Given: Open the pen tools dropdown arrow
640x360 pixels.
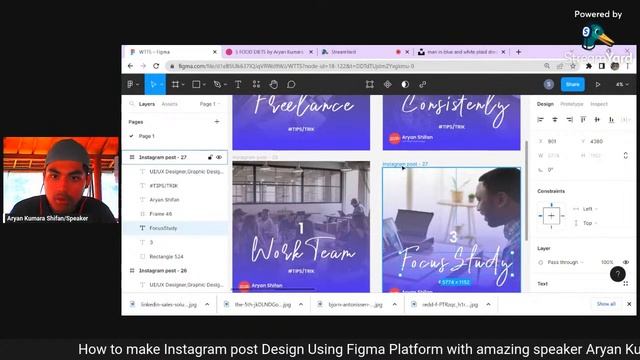Looking at the screenshot, I should [x=225, y=84].
